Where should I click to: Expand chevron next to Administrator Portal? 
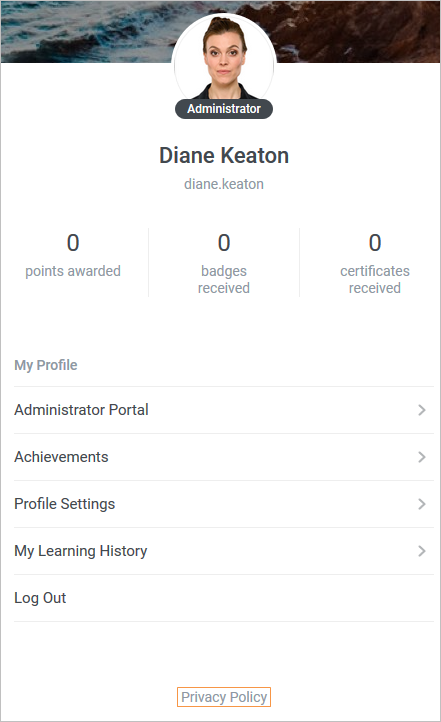(x=422, y=410)
